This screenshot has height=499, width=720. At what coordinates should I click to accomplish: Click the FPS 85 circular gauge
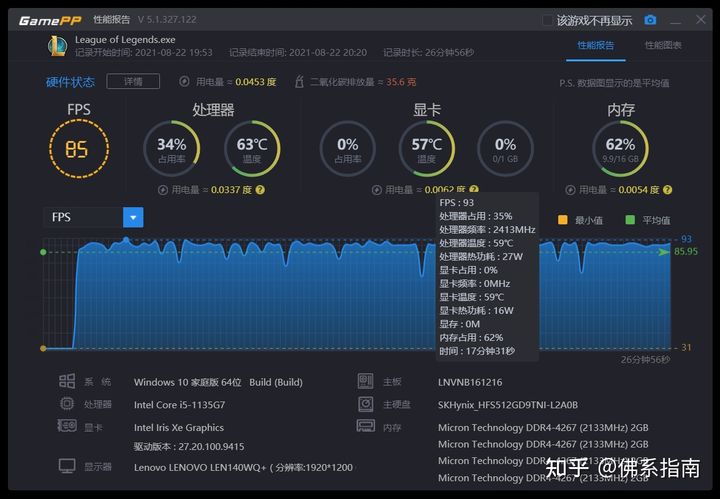79,149
